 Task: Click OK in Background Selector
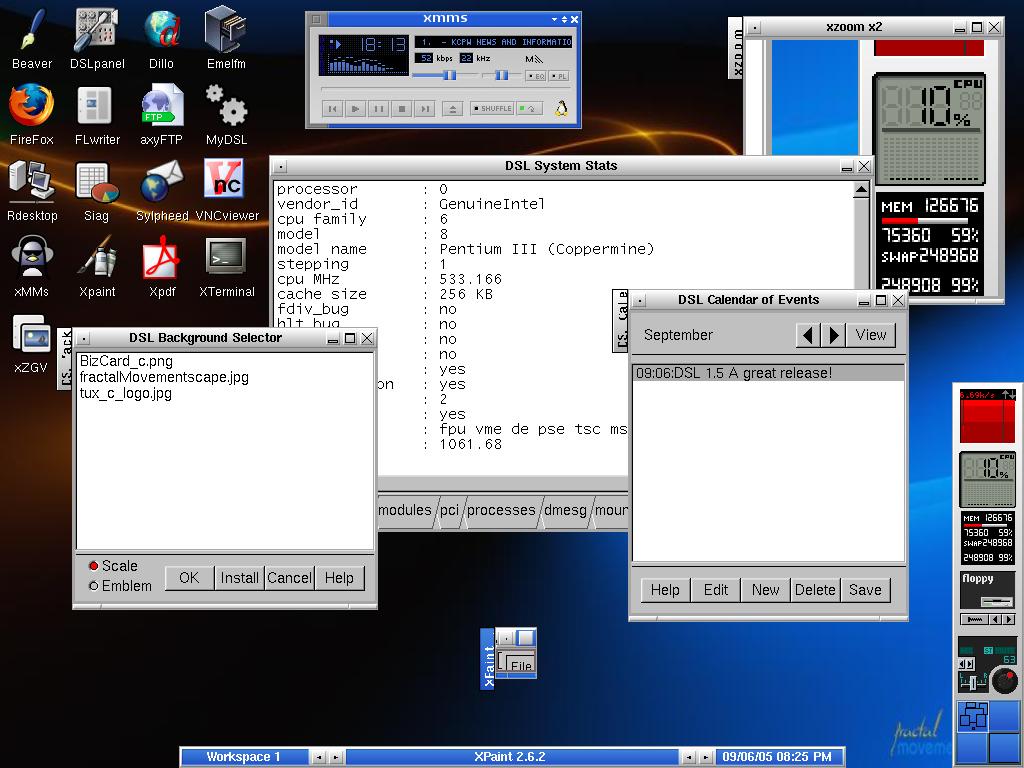point(189,577)
